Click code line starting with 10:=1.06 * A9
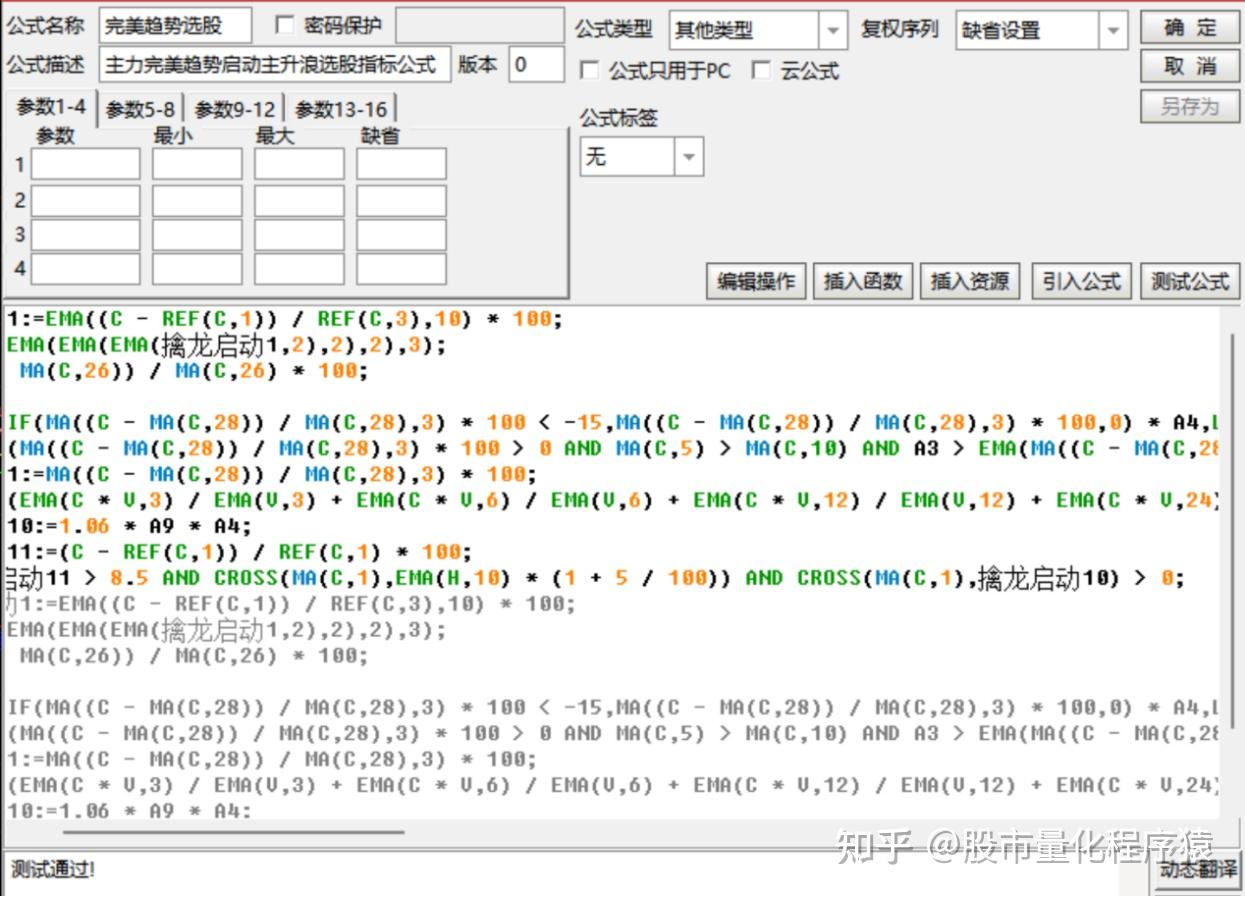Viewport: 1245px width, 897px height. coord(130,526)
